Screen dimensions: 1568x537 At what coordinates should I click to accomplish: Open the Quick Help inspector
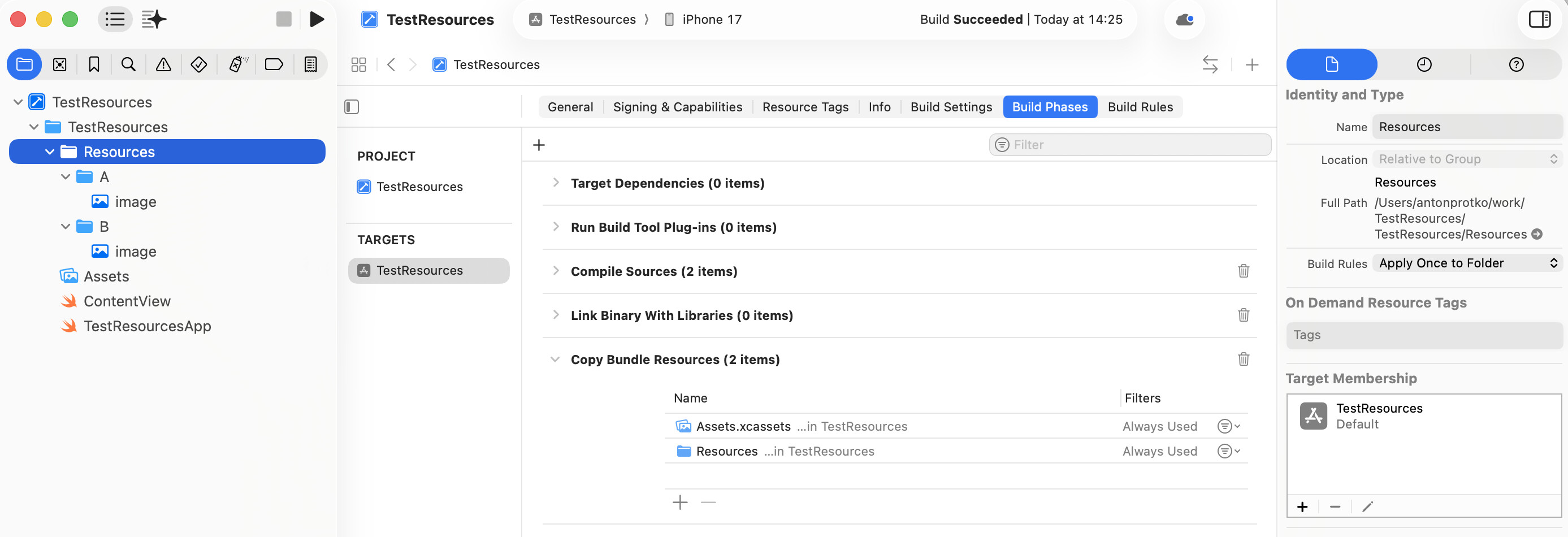tap(1515, 64)
